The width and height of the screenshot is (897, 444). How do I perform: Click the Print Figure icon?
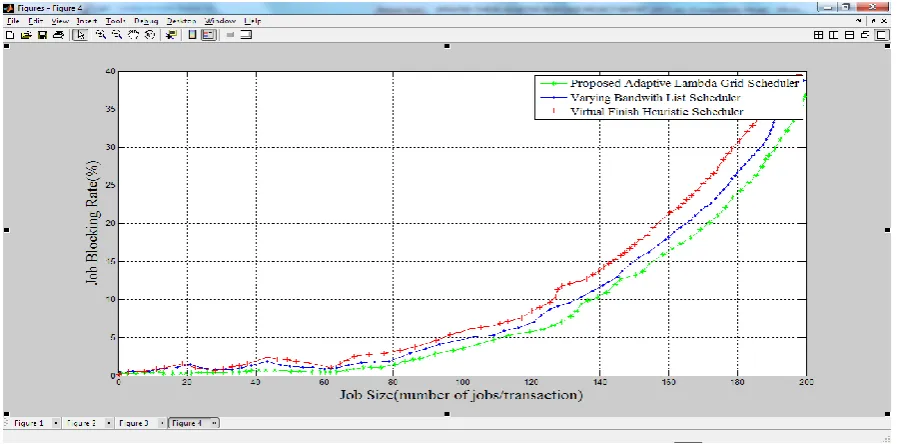pos(57,35)
